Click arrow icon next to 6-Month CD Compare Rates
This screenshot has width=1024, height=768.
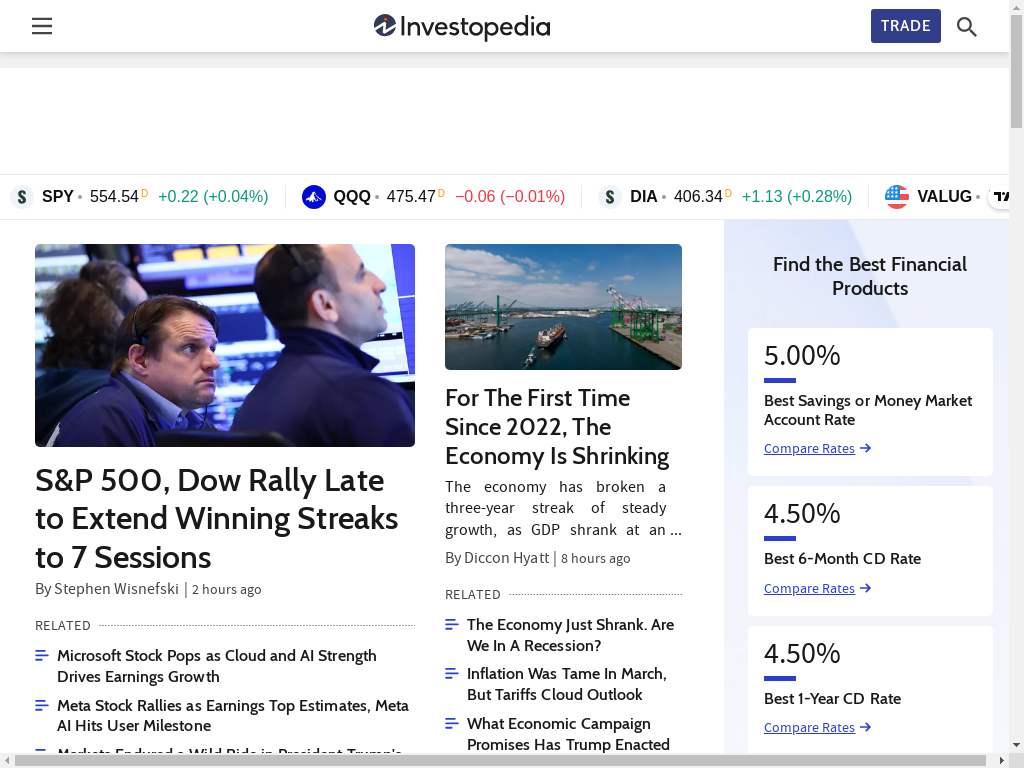click(x=865, y=588)
